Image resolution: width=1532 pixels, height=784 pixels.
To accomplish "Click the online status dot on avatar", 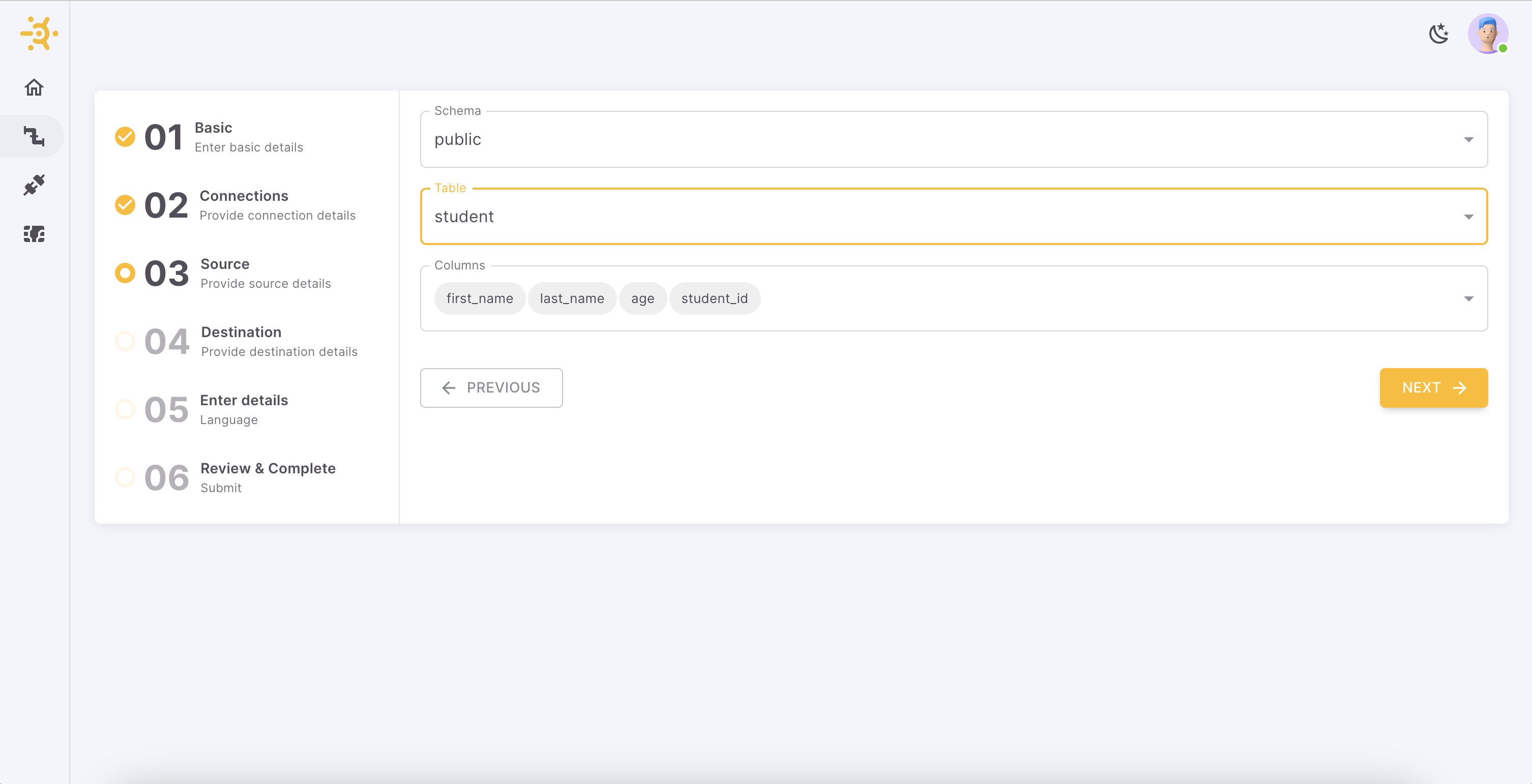I will tap(1502, 48).
